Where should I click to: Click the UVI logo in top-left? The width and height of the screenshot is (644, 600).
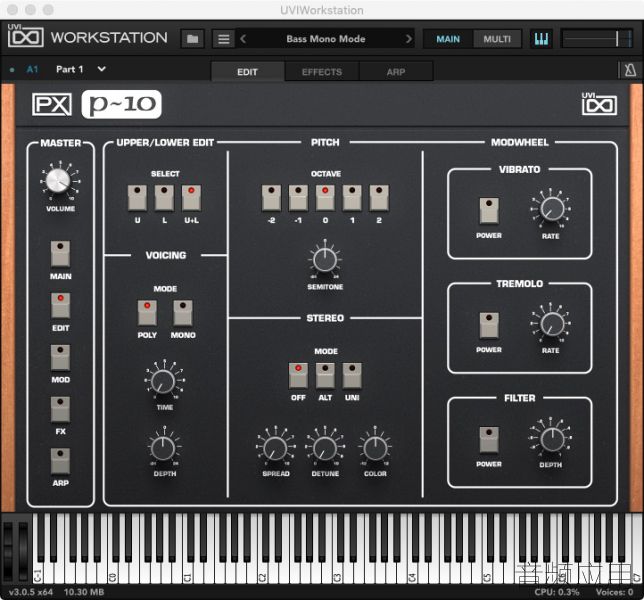click(x=25, y=36)
